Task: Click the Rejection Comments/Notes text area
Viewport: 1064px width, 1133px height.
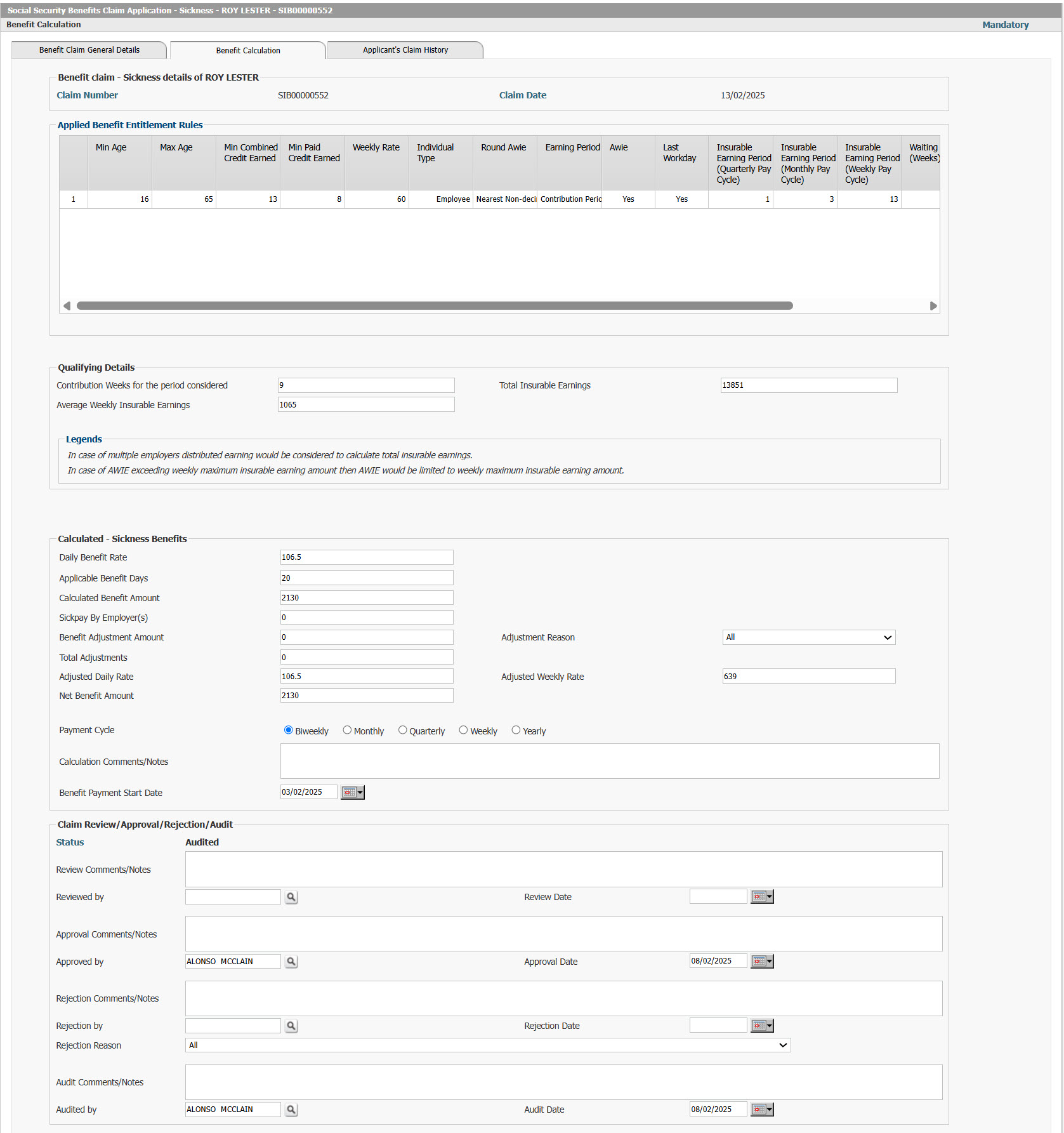Action: point(563,998)
